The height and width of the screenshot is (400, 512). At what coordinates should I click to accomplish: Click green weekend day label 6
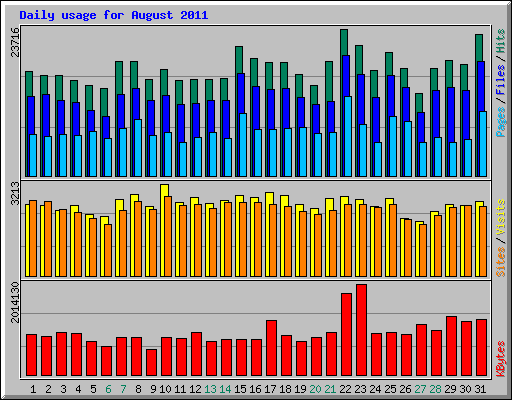coord(108,389)
